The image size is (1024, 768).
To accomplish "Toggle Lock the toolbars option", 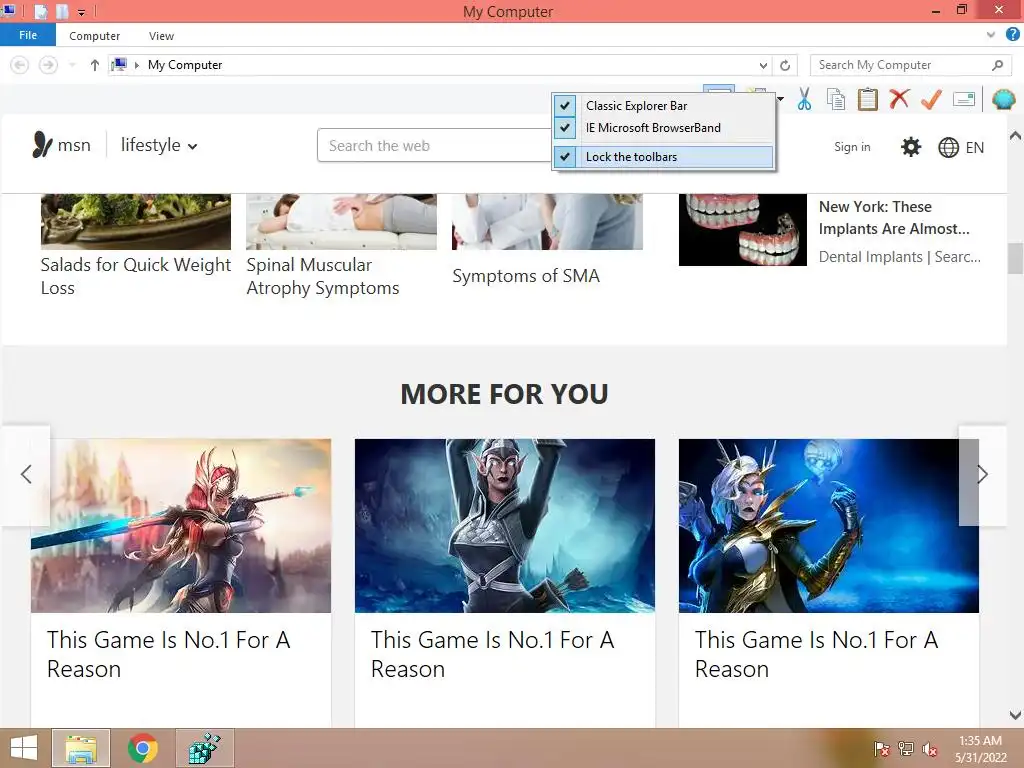I will point(664,157).
